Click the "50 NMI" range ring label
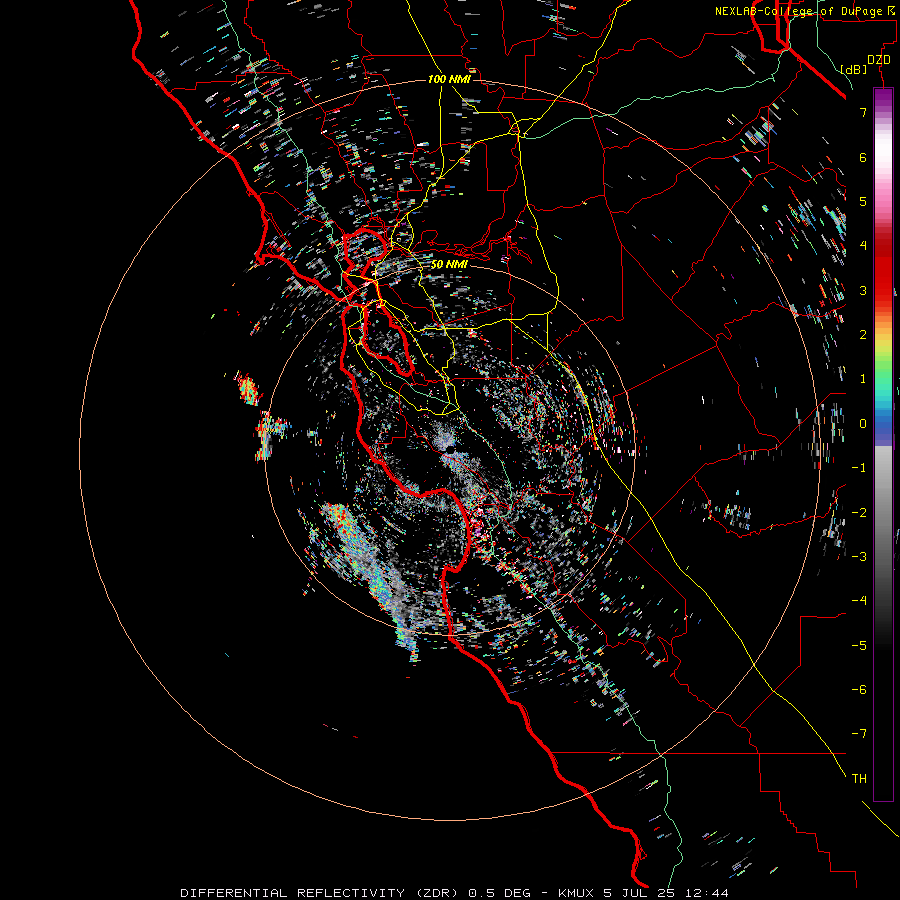 pos(449,265)
